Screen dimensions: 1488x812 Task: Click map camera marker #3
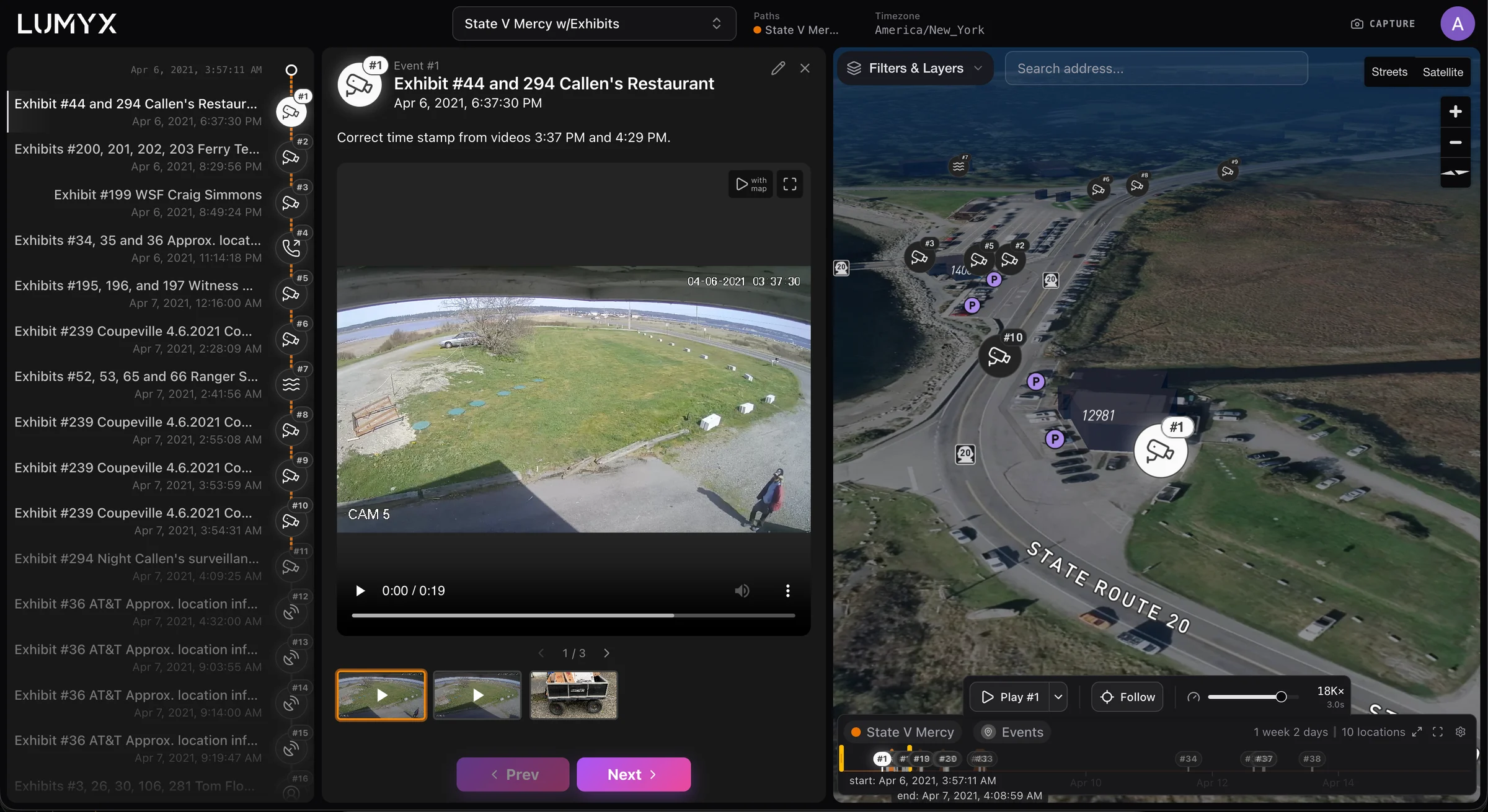[x=919, y=257]
